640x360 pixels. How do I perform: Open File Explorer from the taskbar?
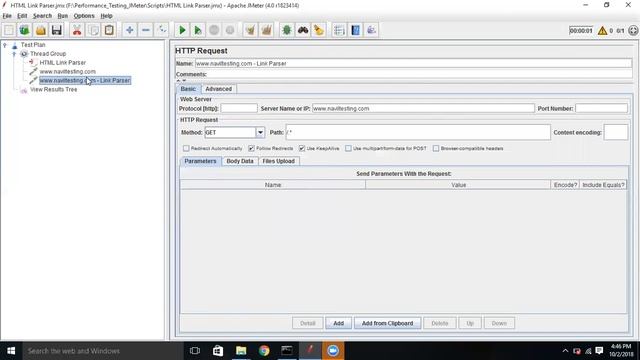tap(241, 351)
